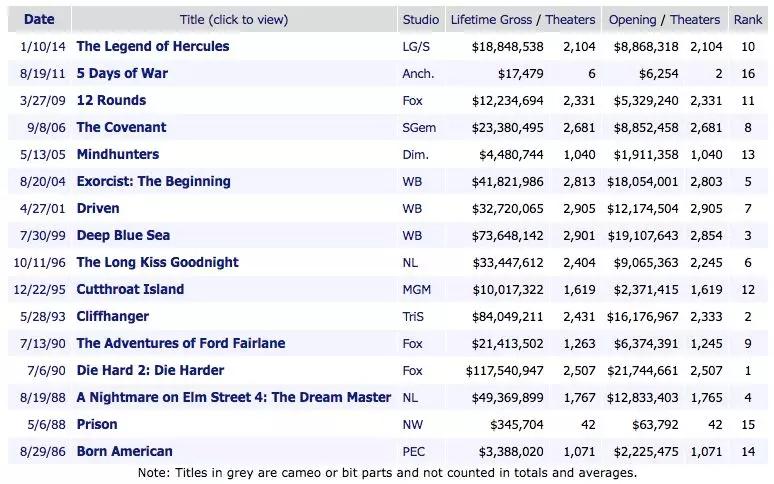Open The Long Kiss Goodnight

157,262
